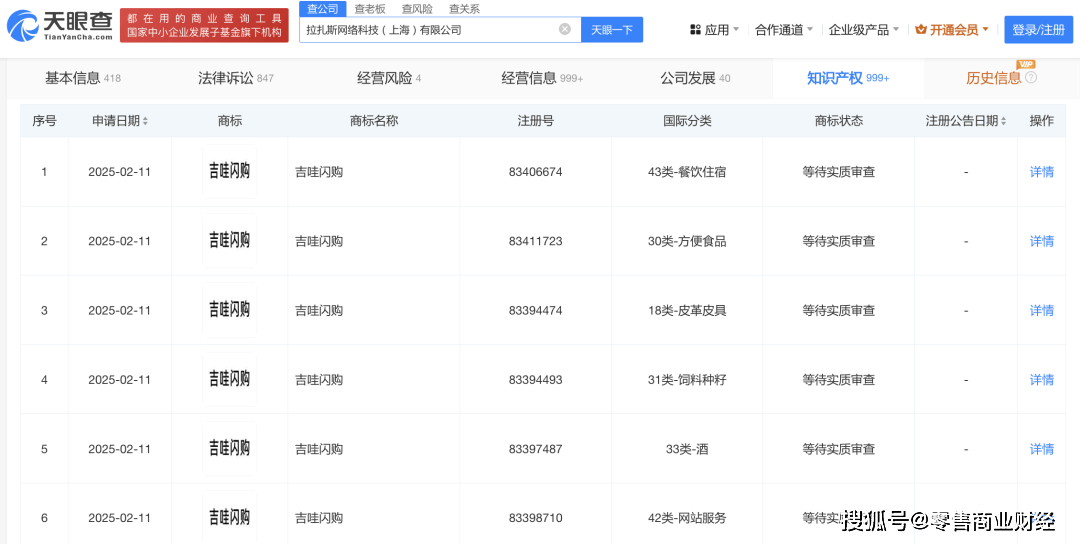Click the 吉哇闪购 trademark name in row 2
This screenshot has height=544, width=1080.
tap(319, 241)
